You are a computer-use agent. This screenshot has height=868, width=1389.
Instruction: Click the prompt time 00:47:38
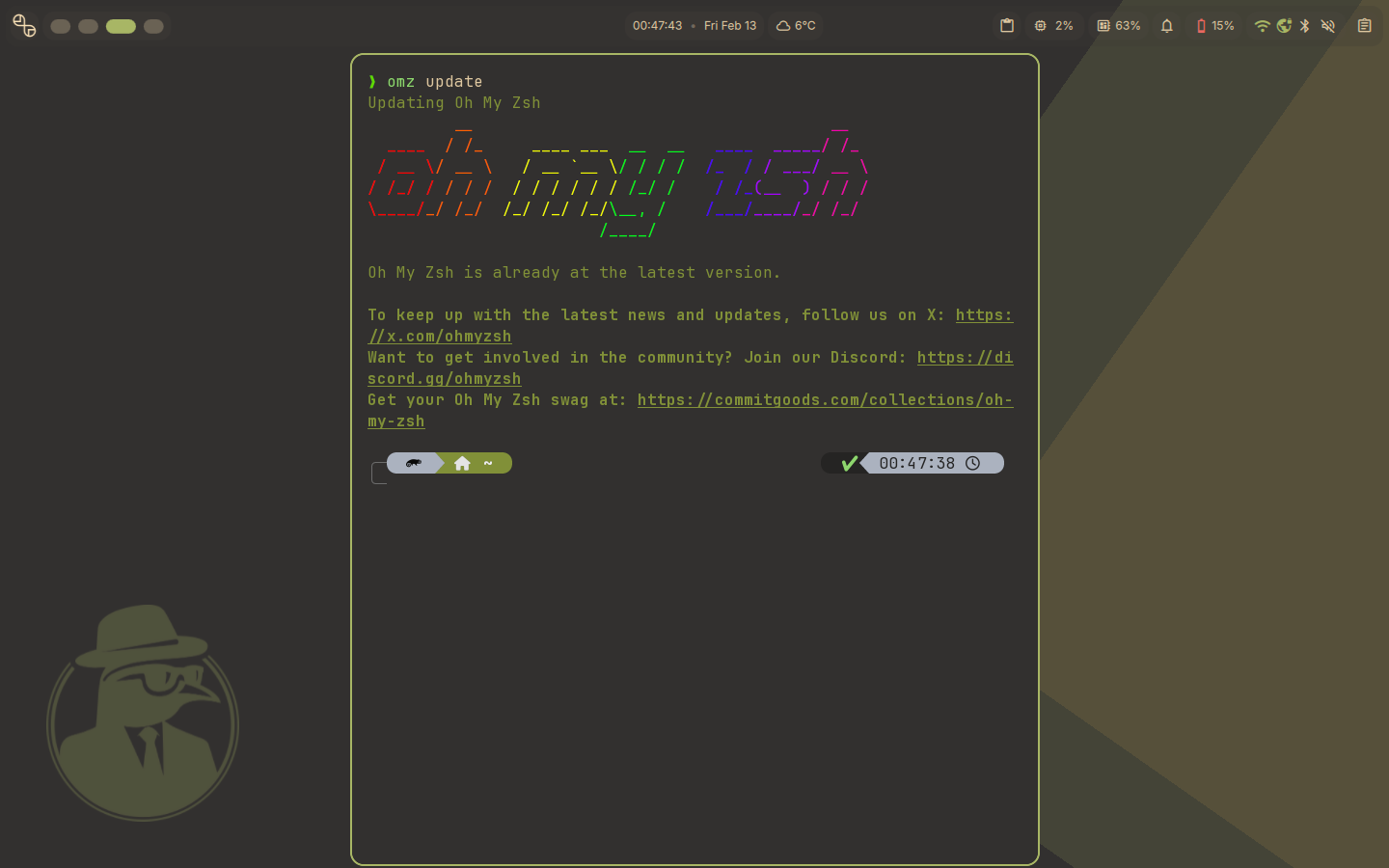[916, 463]
